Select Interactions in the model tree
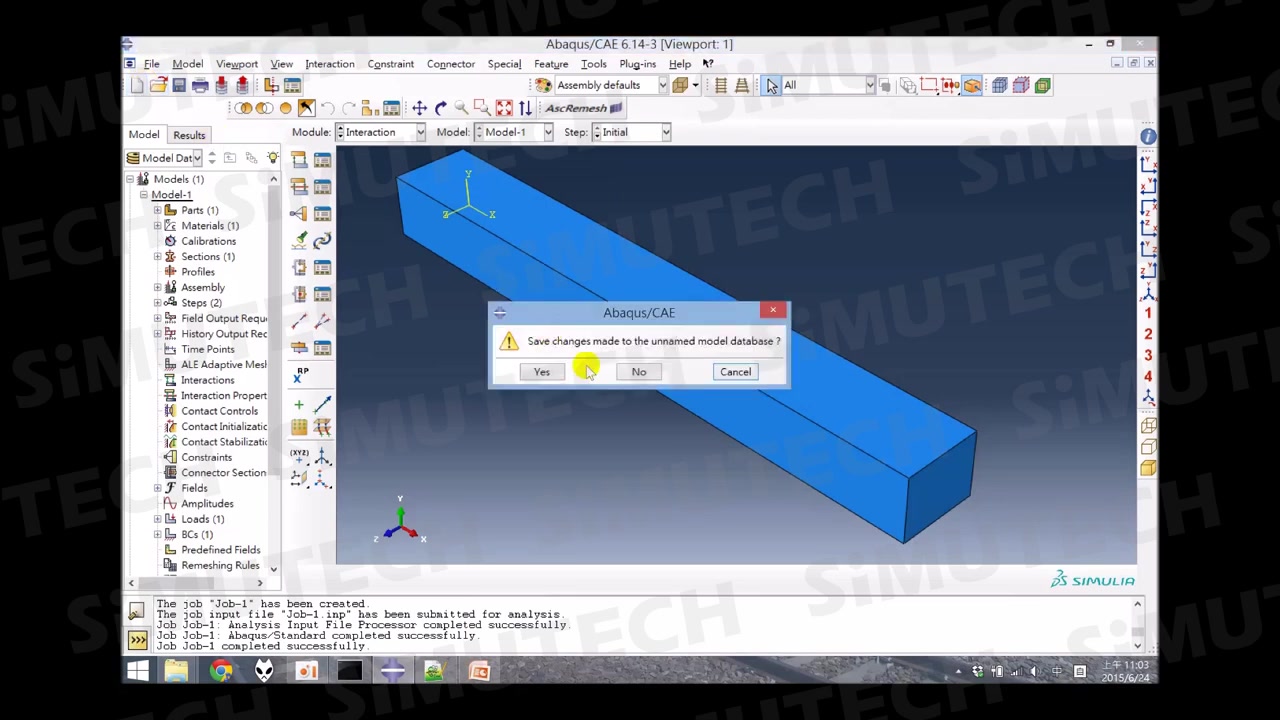Image resolution: width=1280 pixels, height=720 pixels. pos(207,380)
